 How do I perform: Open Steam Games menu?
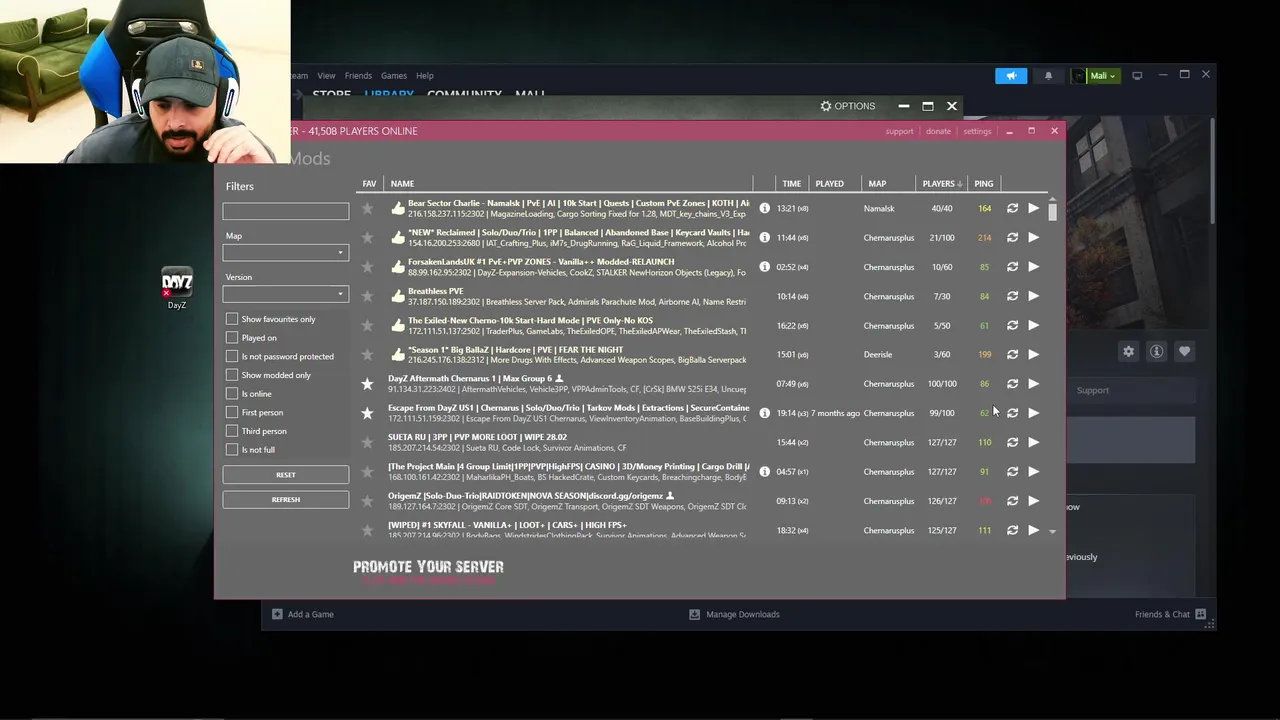[x=394, y=76]
